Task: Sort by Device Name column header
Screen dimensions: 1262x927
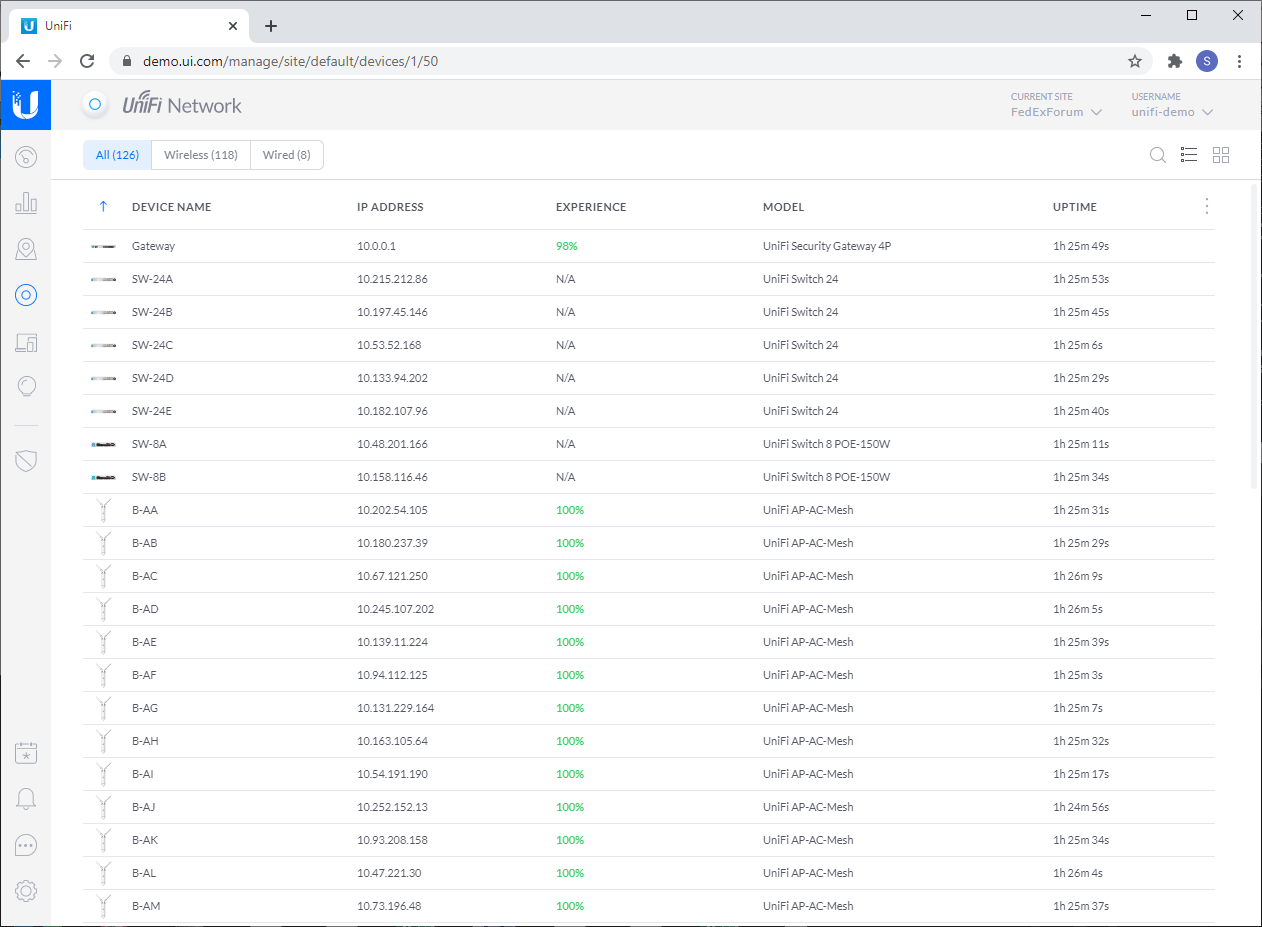Action: click(172, 207)
